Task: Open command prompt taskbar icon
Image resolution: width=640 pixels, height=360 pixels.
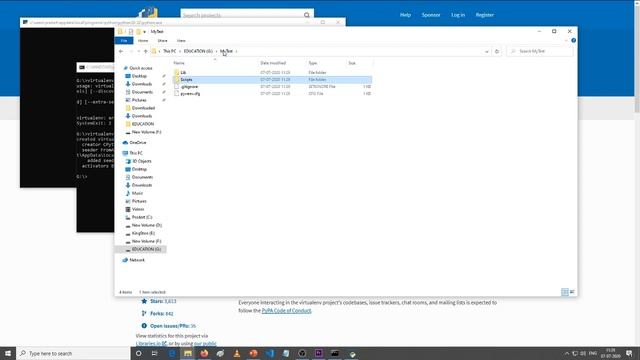Action: click(335, 353)
